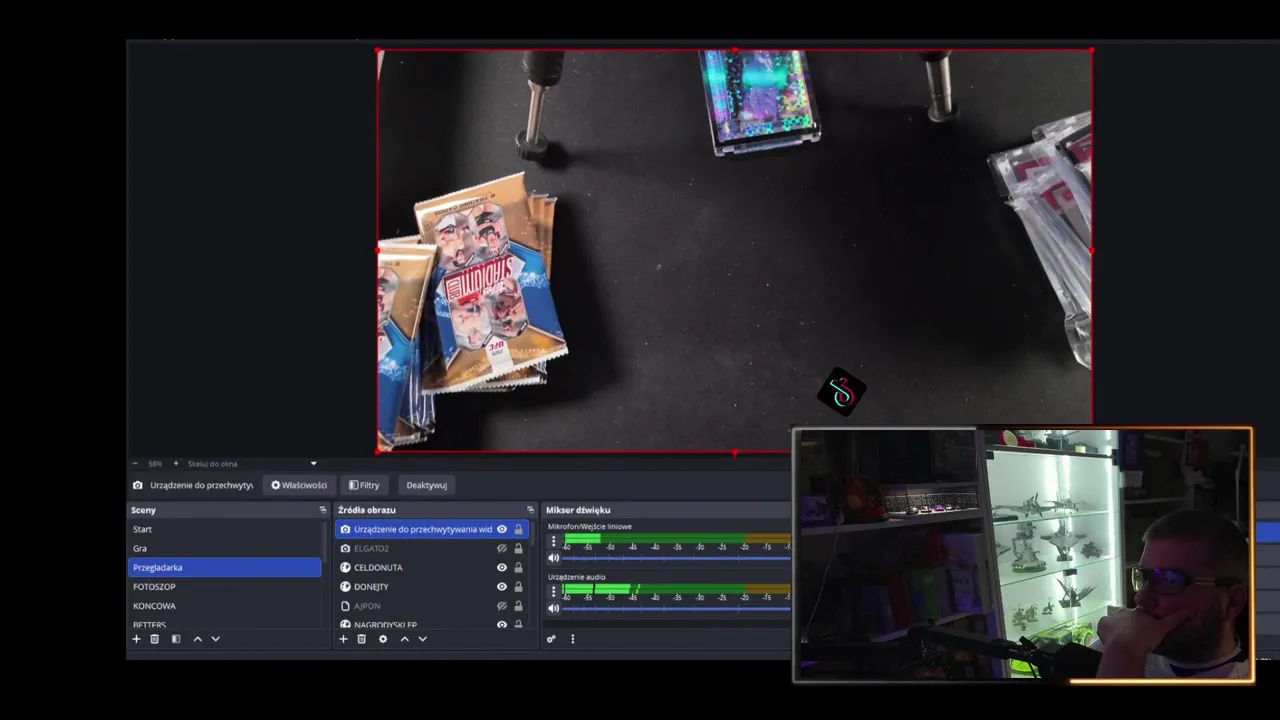Open Skaluj do okna scaling dropdown
The width and height of the screenshot is (1280, 720).
[313, 464]
